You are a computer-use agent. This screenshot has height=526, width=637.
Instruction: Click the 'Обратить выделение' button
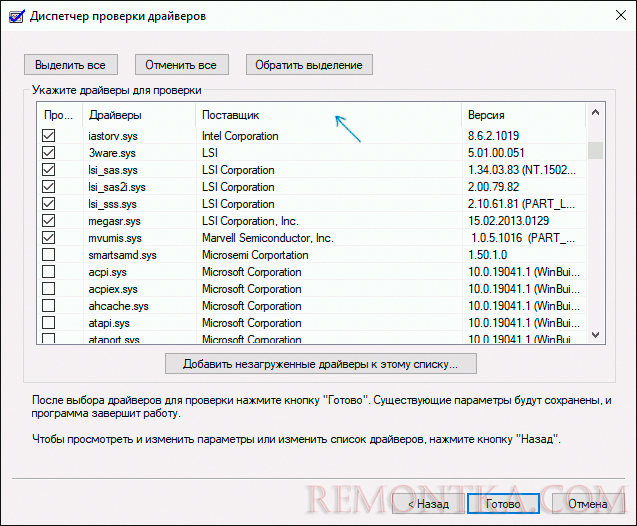pos(309,65)
